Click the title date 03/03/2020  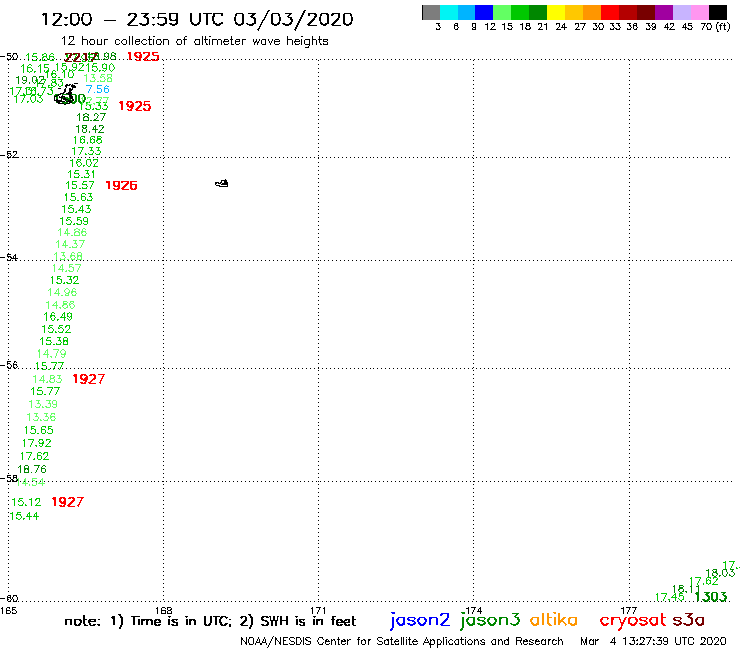pos(293,20)
